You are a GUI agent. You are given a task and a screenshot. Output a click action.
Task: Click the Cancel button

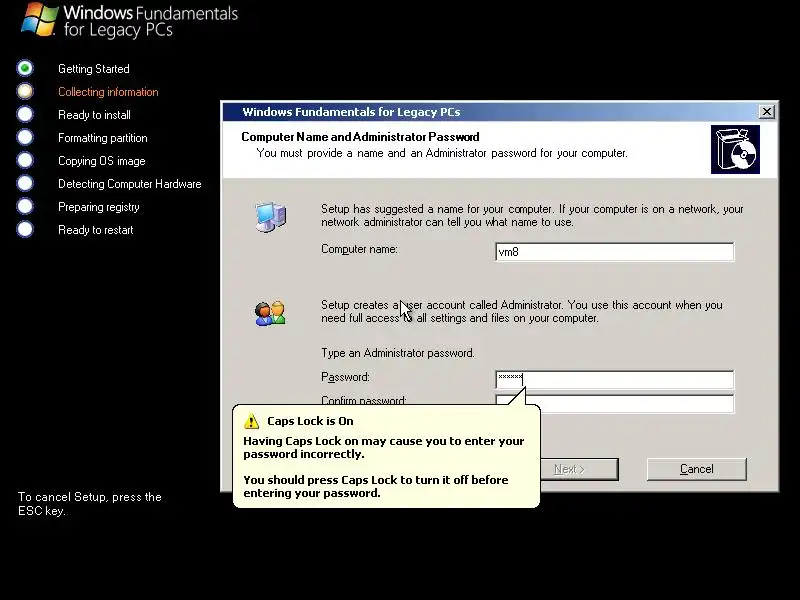696,469
